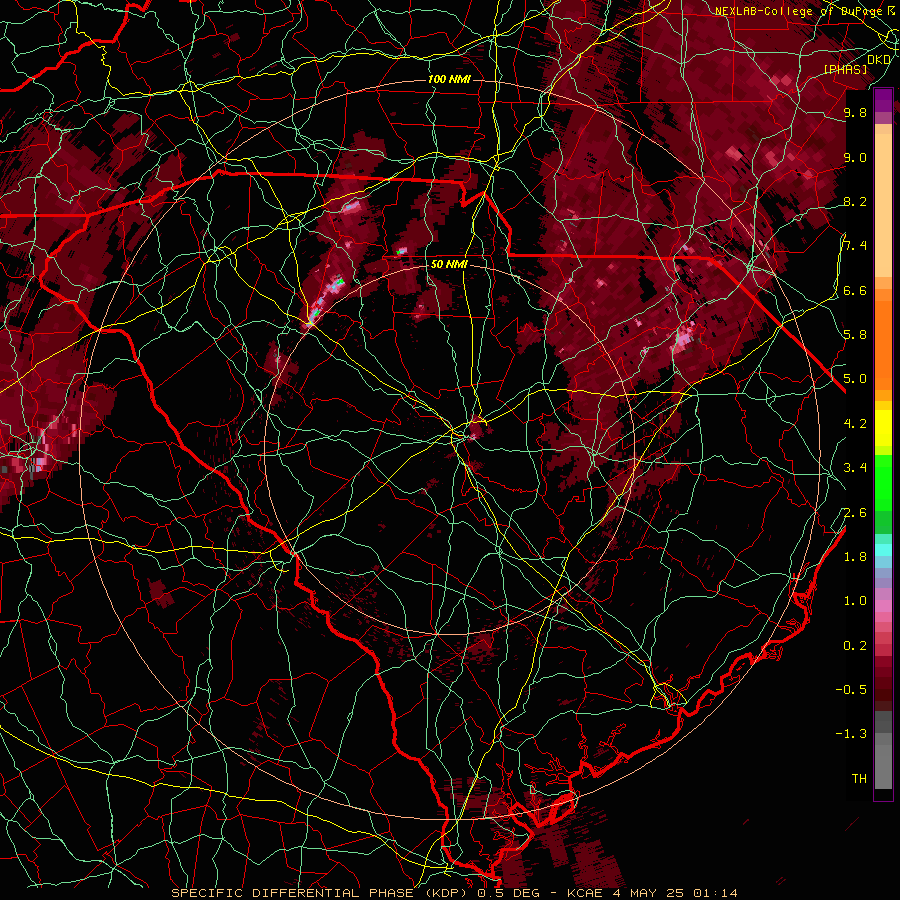Click the 7.4 value on the color scale
900x900 pixels.
click(x=855, y=246)
